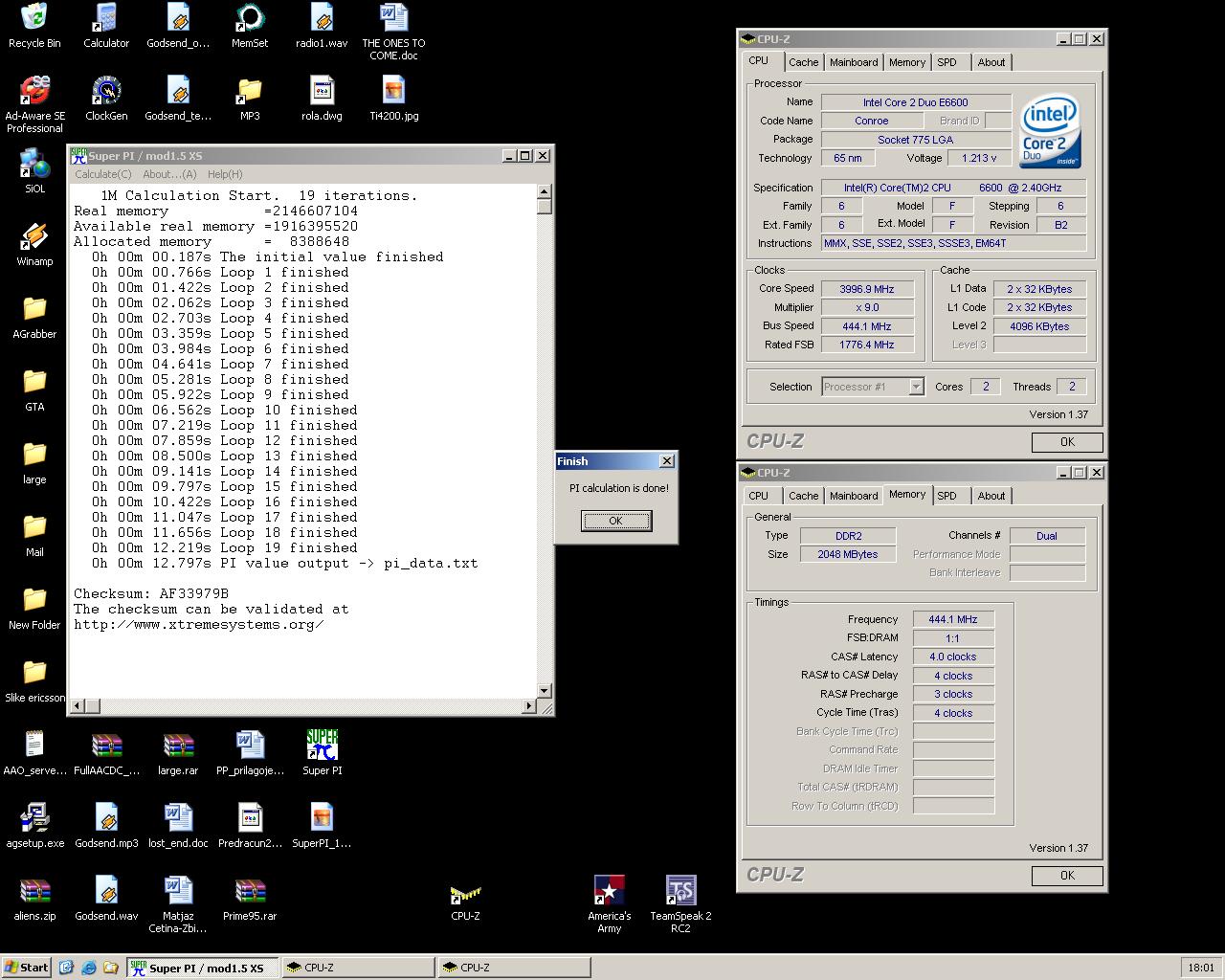The image size is (1225, 980).
Task: Open SPD tab in bottom CPU-Z window
Action: [947, 496]
